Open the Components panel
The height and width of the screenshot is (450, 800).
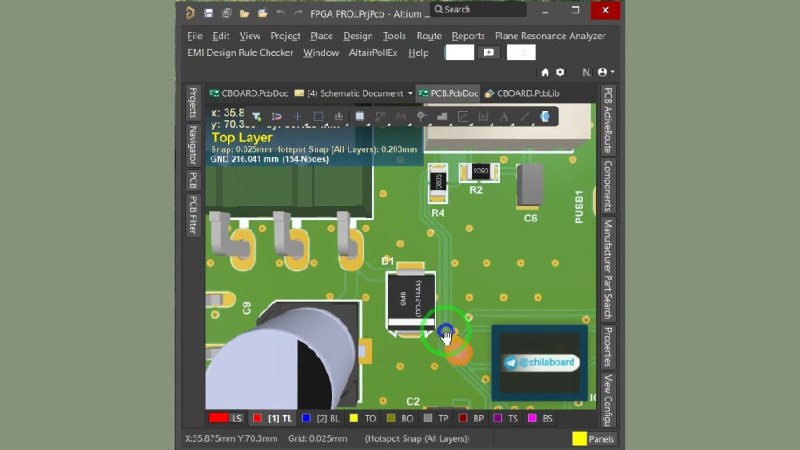tap(608, 186)
